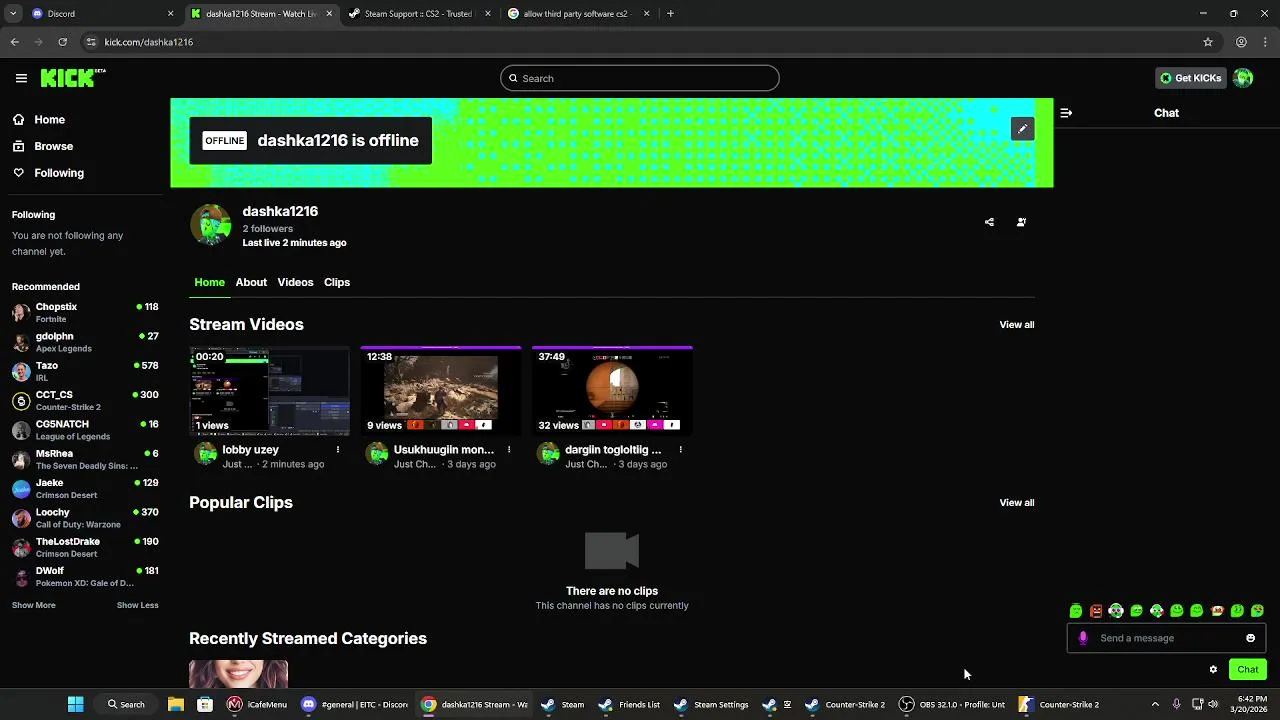Open the emoji picker in message box

(x=1250, y=638)
